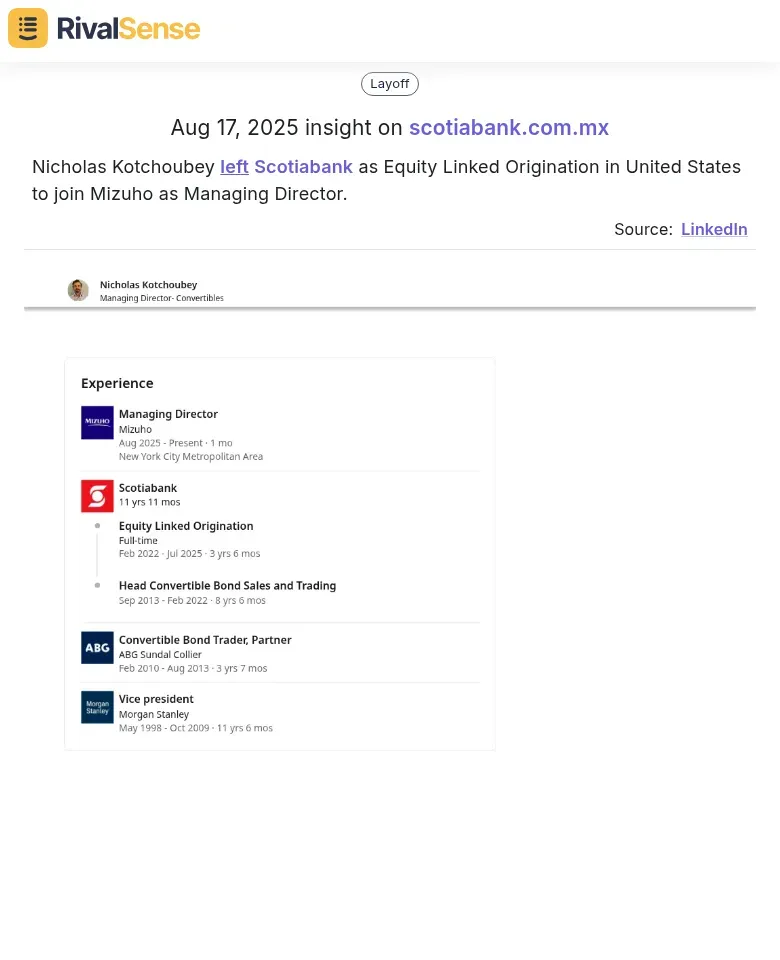Click the Head Convertible Bond timeline bullet
The height and width of the screenshot is (960, 780).
point(97,585)
